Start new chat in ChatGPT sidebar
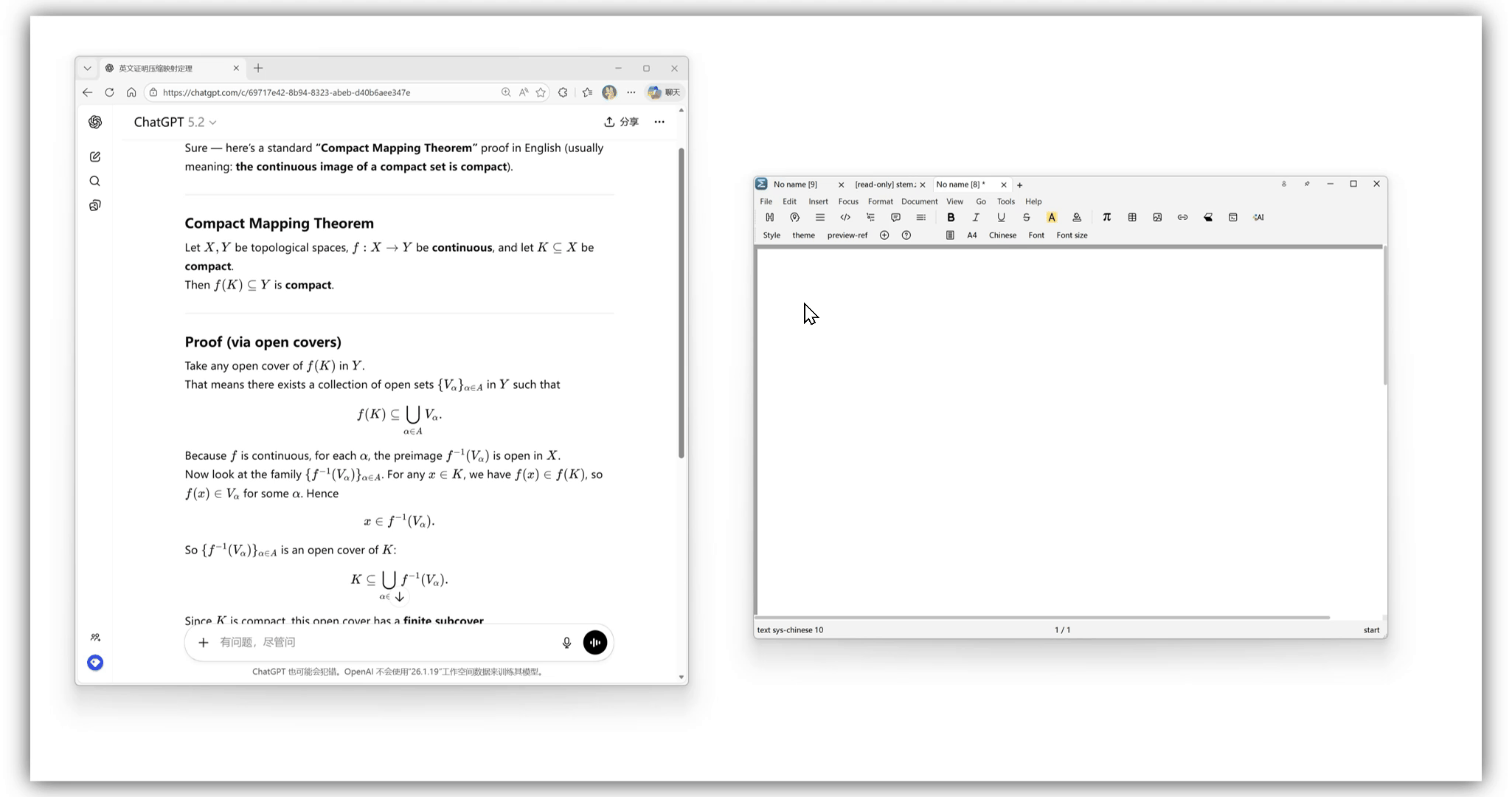 pos(95,156)
